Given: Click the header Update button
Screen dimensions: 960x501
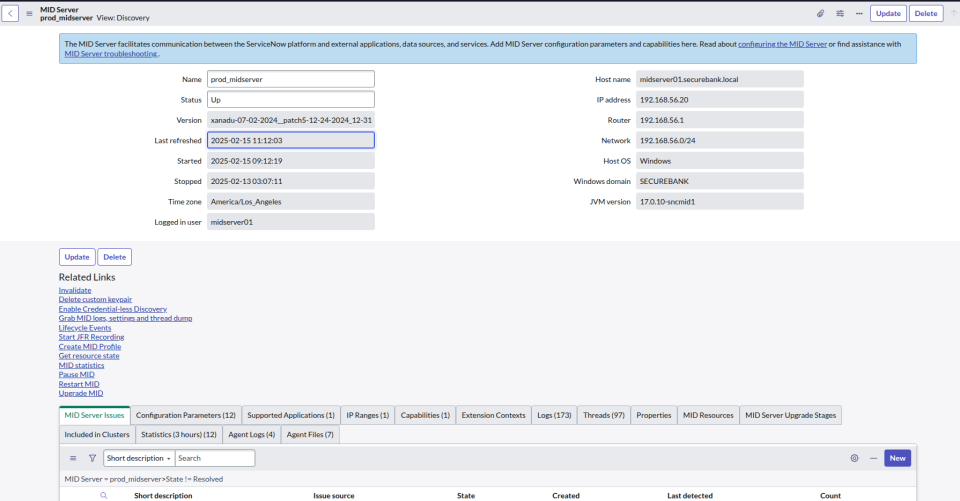Looking at the screenshot, I should (888, 13).
